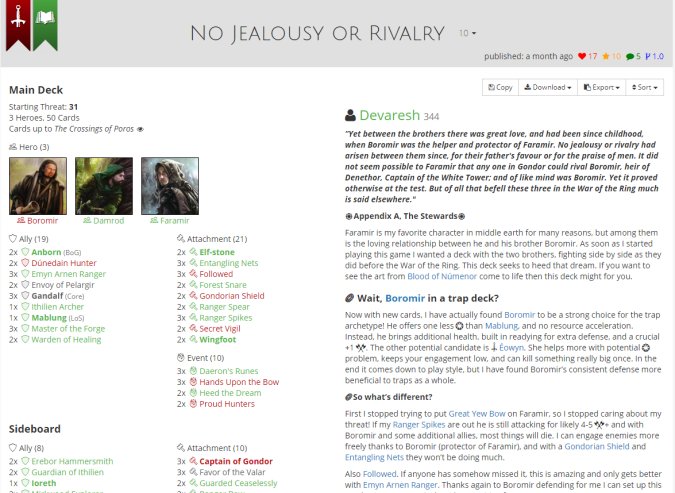The image size is (675, 493).
Task: Click attachment icon beside Followed in deck list
Action: pos(193,274)
